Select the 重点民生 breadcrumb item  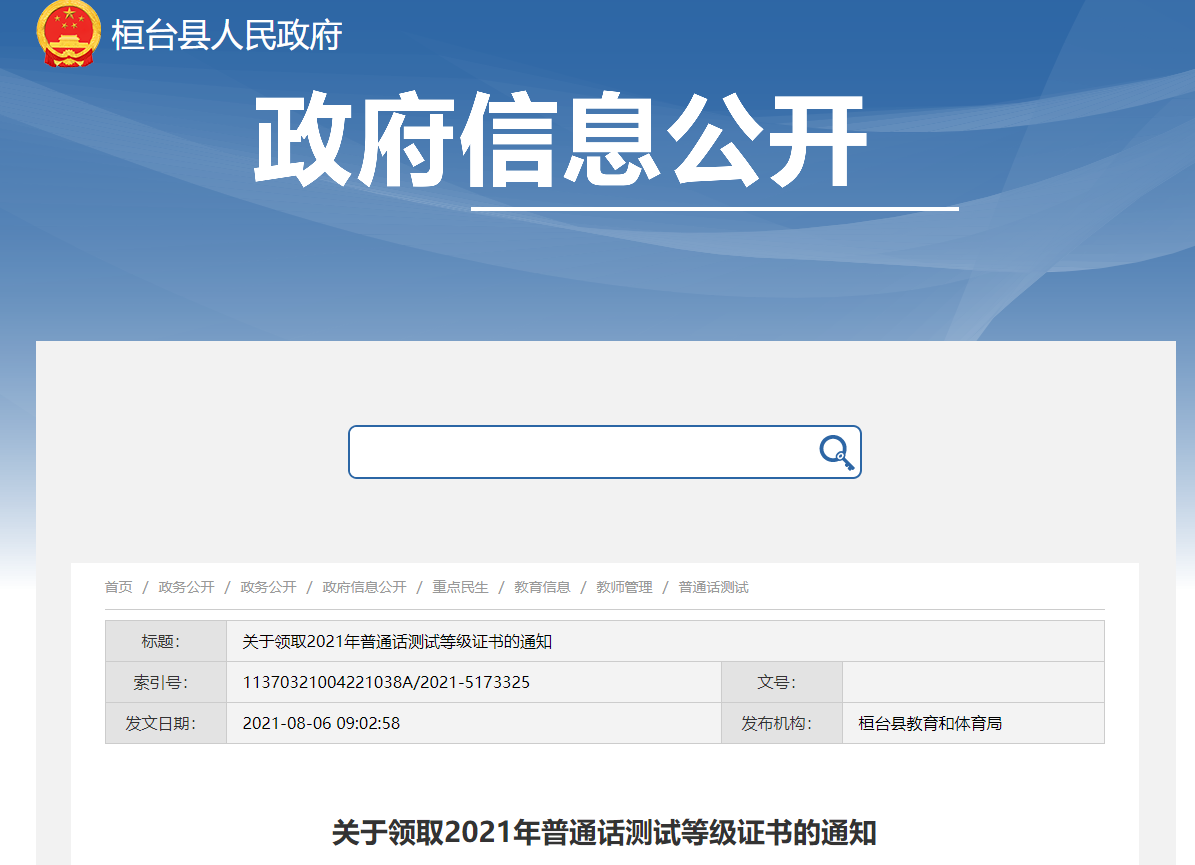coord(459,587)
